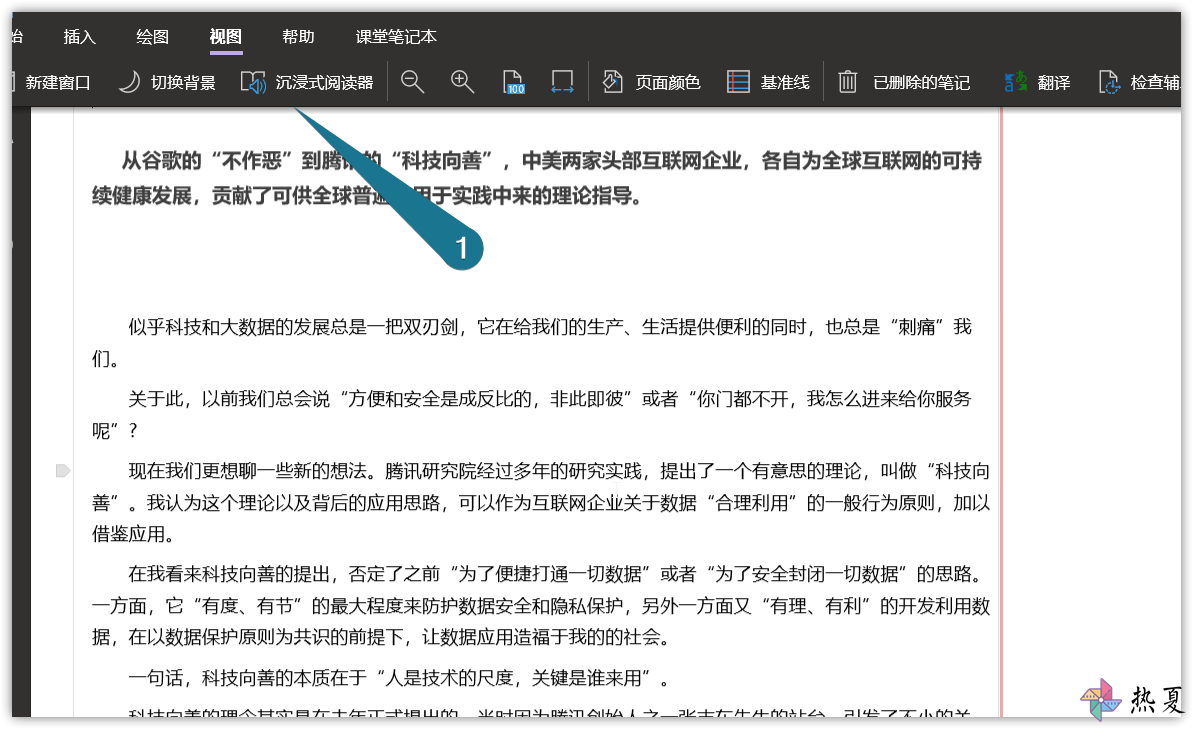
Task: Click the 基准线 rule lines icon
Action: click(738, 82)
